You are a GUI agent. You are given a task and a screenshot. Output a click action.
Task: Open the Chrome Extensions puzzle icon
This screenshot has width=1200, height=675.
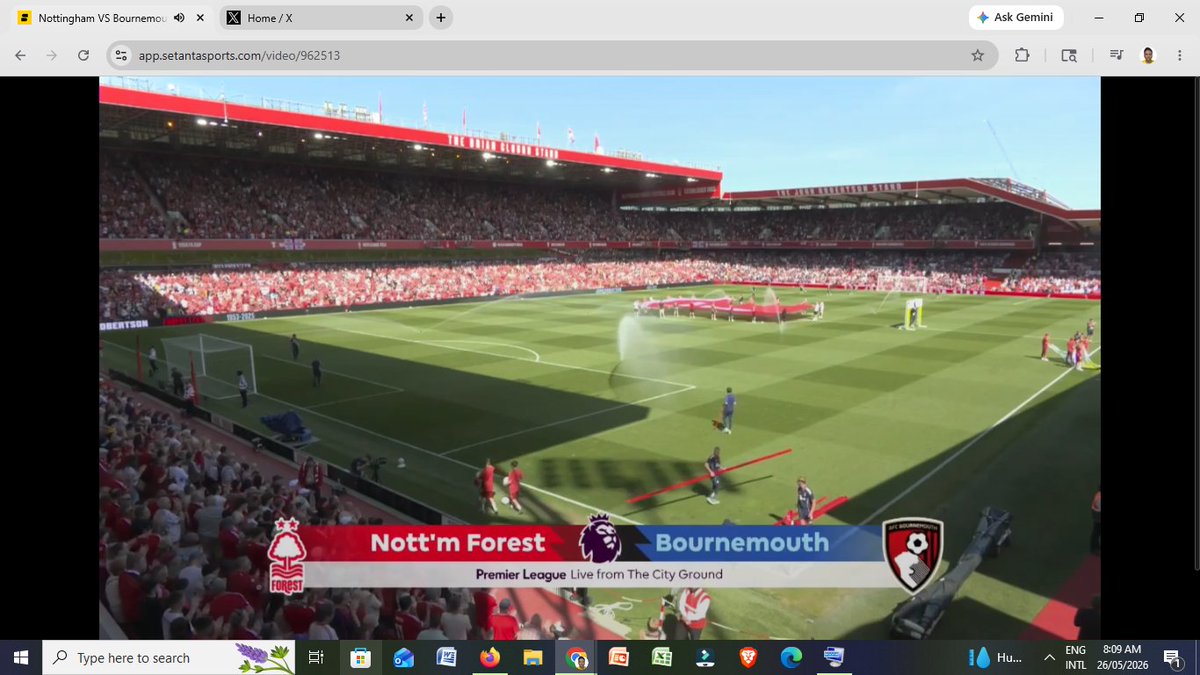pos(1022,56)
